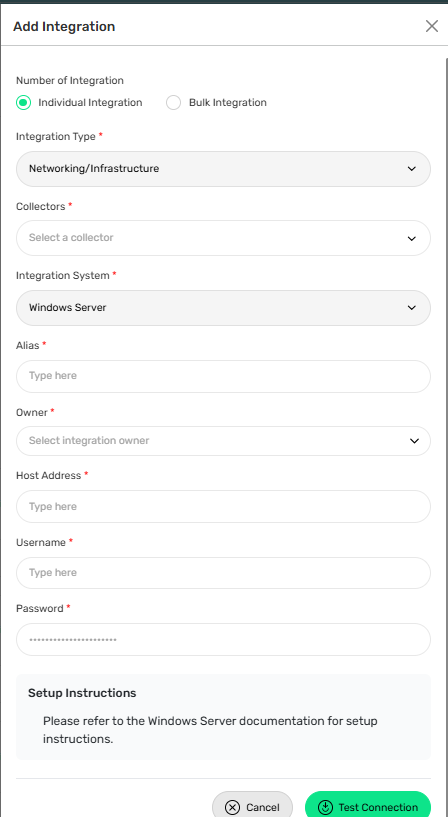Focus the Alias text field

pyautogui.click(x=223, y=376)
